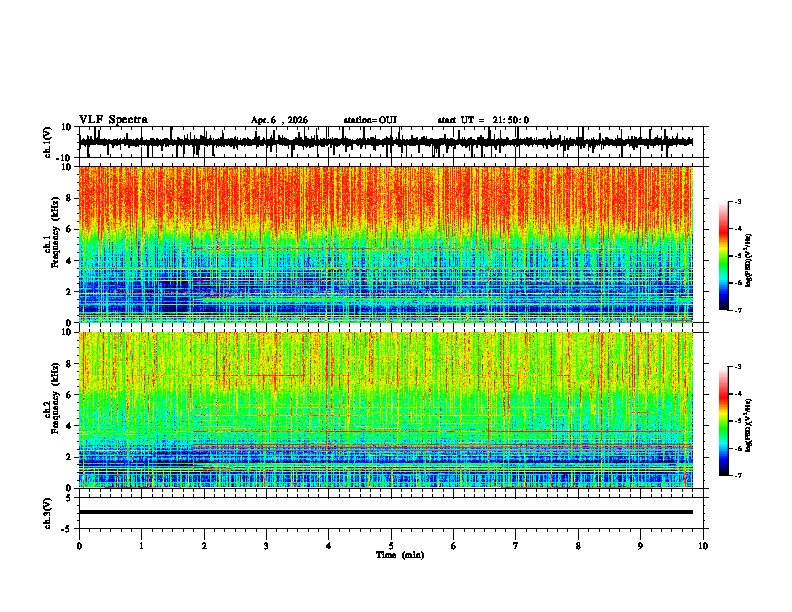Click the log(PSD) unit label beside ch.1 color bar
Image resolution: width=792 pixels, height=612 pixels.
coord(748,261)
